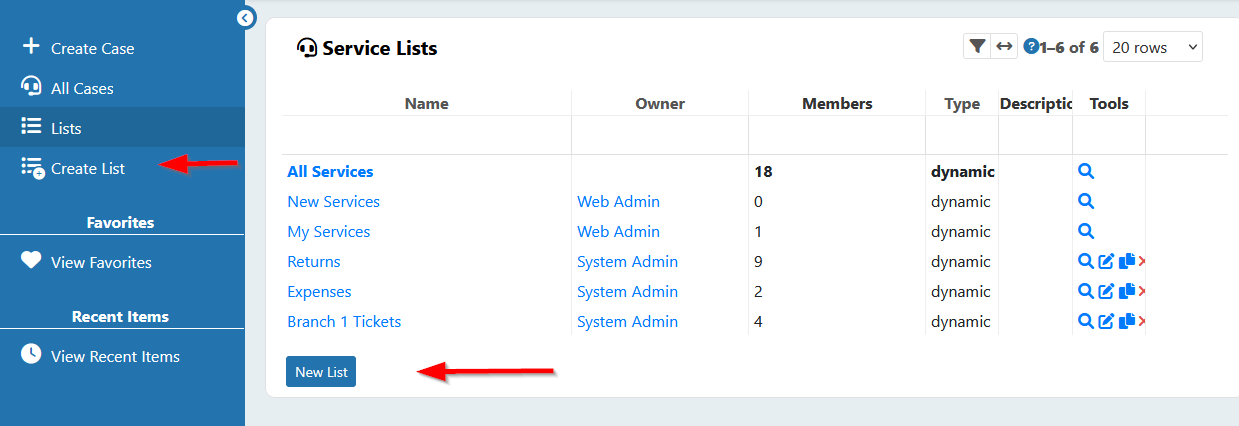The image size is (1239, 426).
Task: Open the 20 rows dropdown
Action: [x=1153, y=47]
